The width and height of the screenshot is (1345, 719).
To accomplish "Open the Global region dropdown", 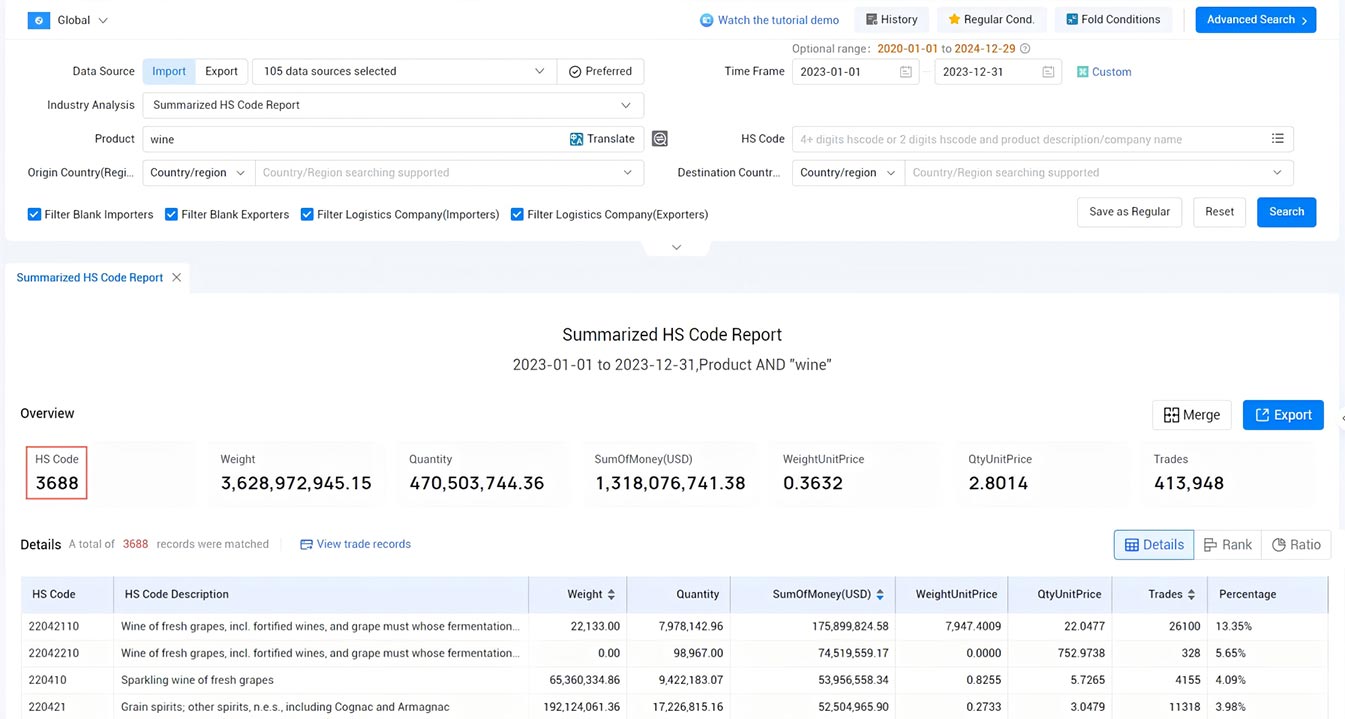I will click(83, 20).
